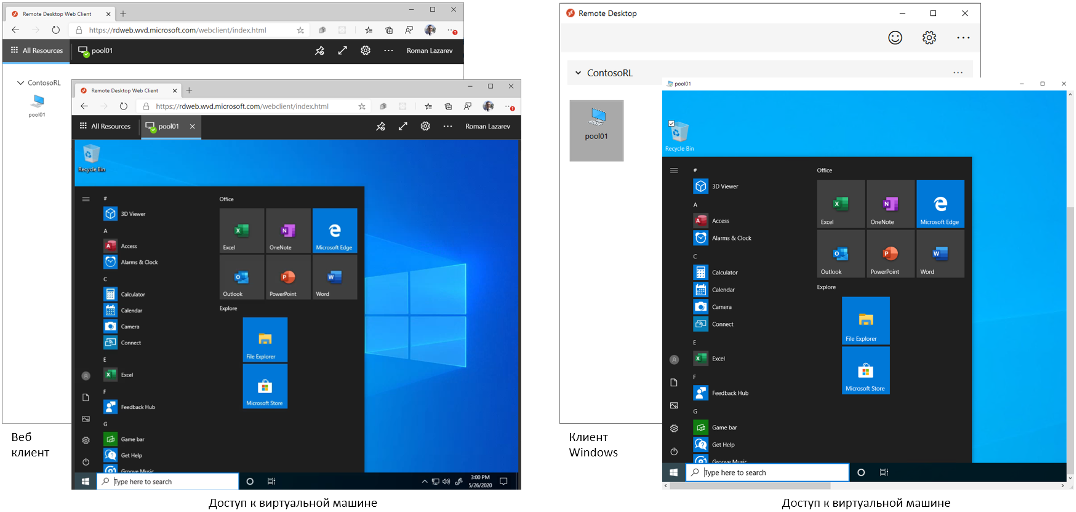The width and height of the screenshot is (1076, 512).
Task: Switch to pool01 tab in background web client
Action: pyautogui.click(x=95, y=51)
